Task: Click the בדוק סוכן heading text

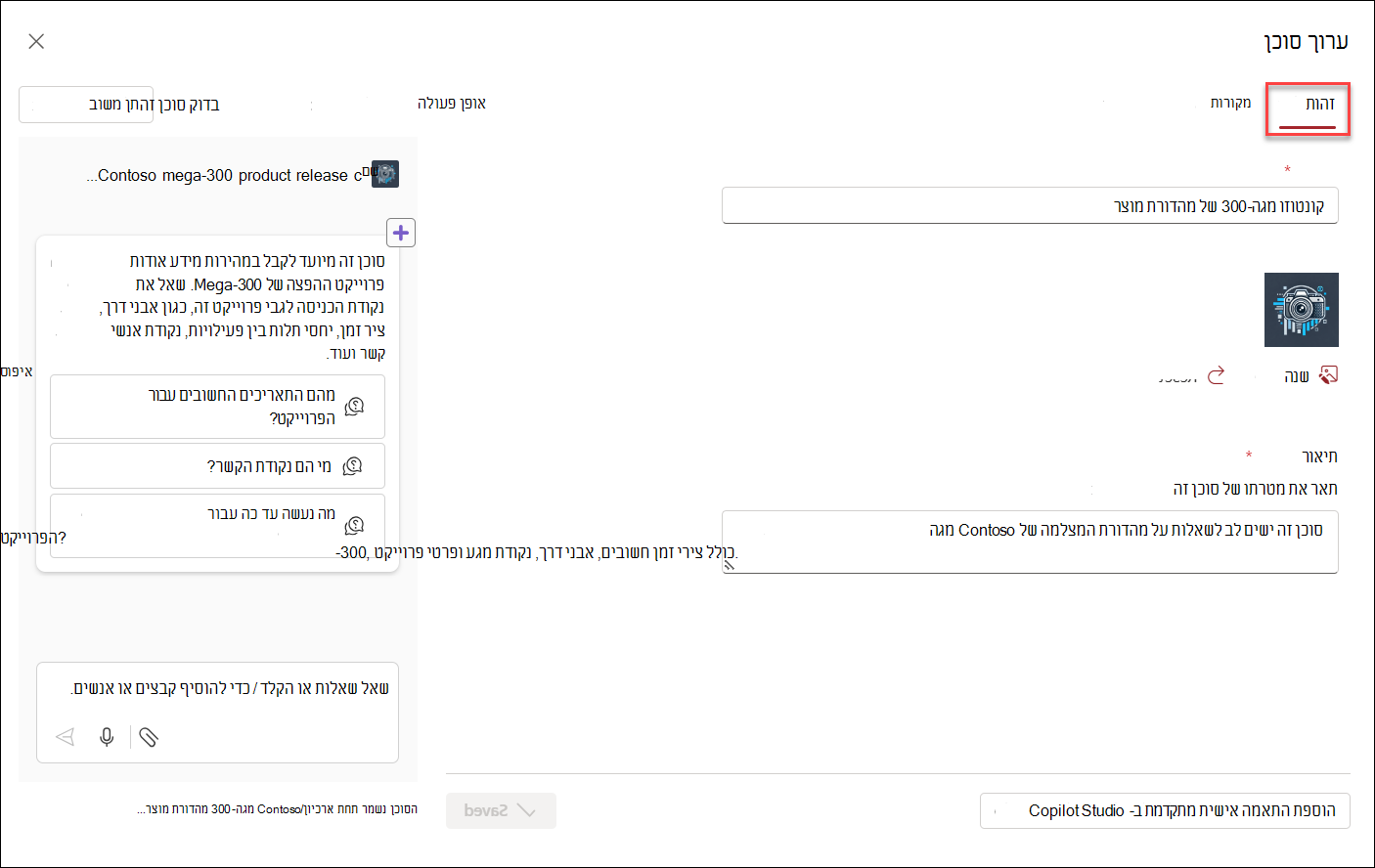Action: point(189,105)
